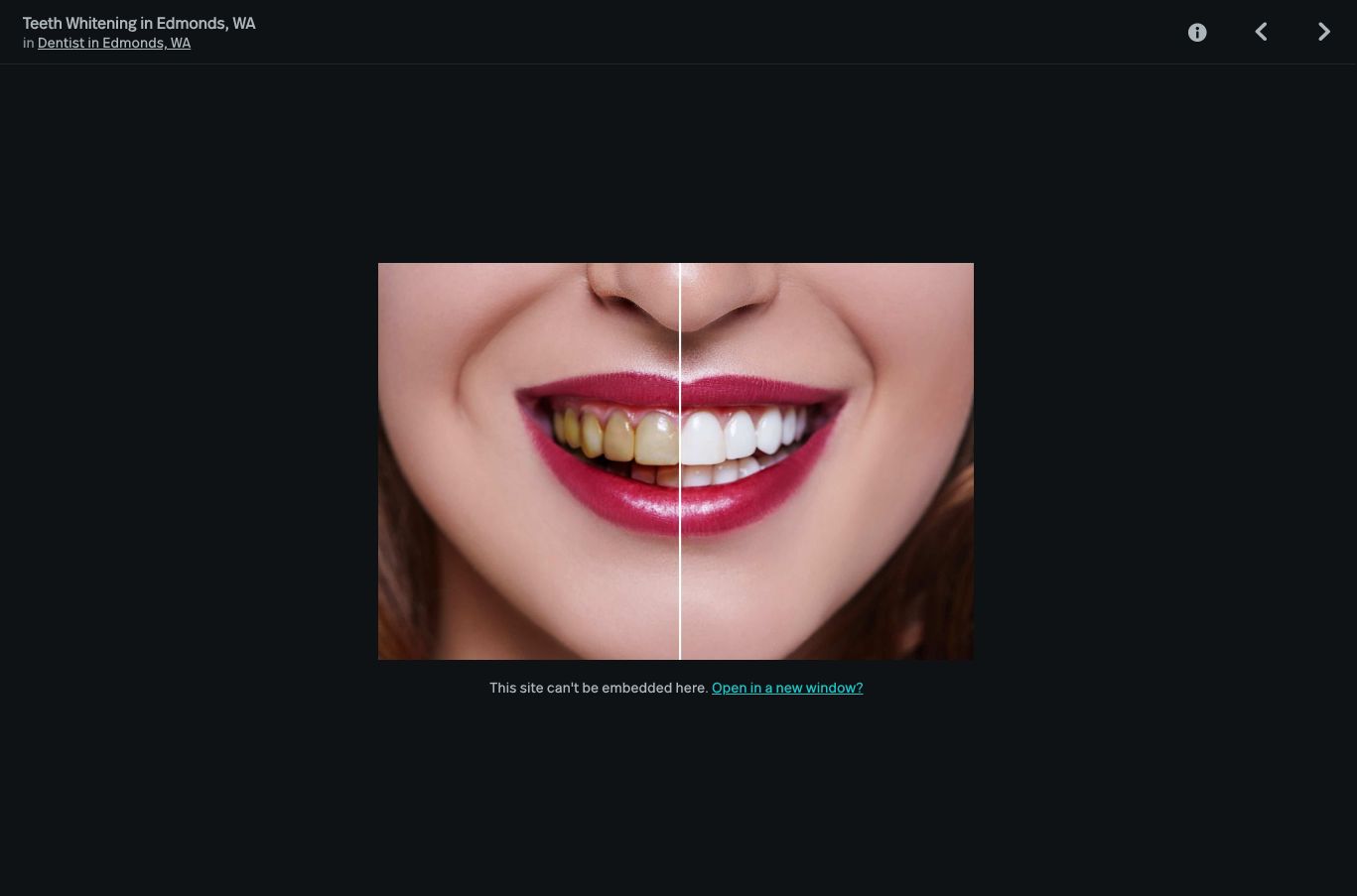Click the 'Teeth Whitening in Edmonds, WA' title
Image resolution: width=1357 pixels, height=896 pixels.
tap(139, 23)
